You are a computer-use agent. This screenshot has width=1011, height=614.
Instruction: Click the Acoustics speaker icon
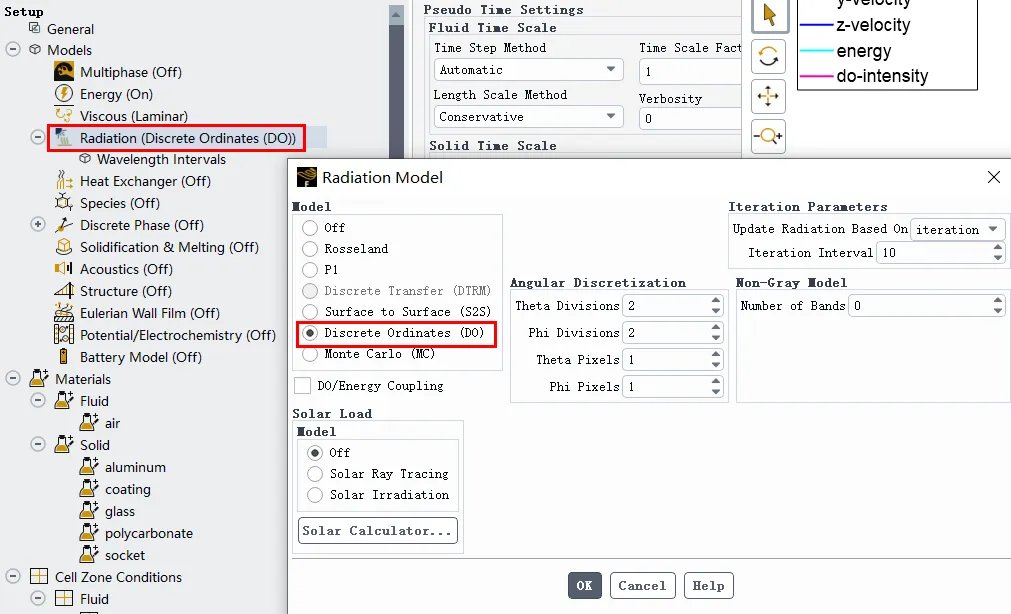pyautogui.click(x=64, y=269)
